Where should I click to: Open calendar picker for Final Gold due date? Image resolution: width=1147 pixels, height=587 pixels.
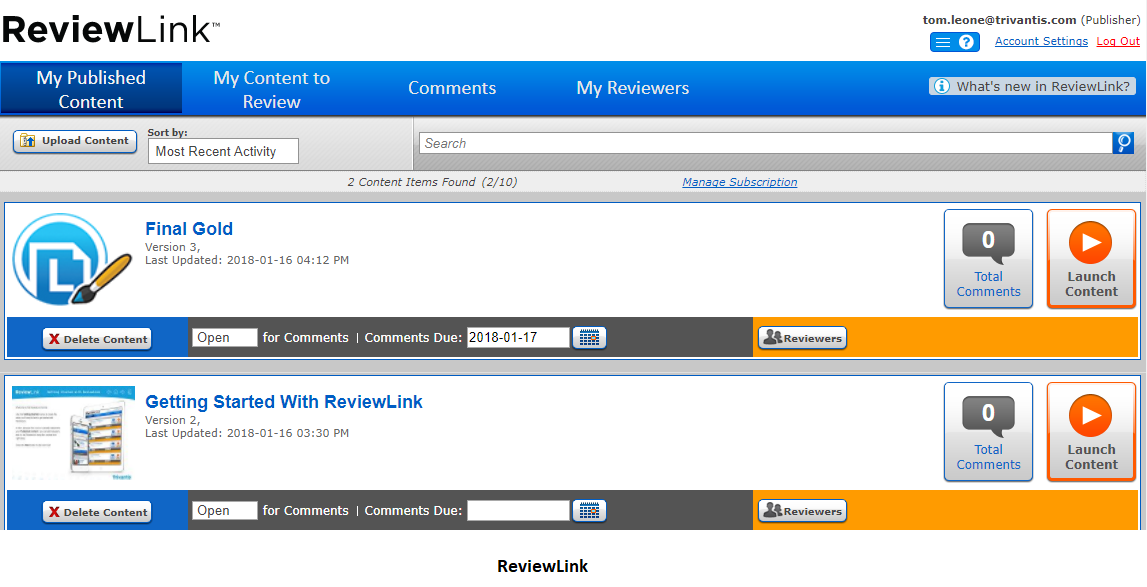(589, 337)
